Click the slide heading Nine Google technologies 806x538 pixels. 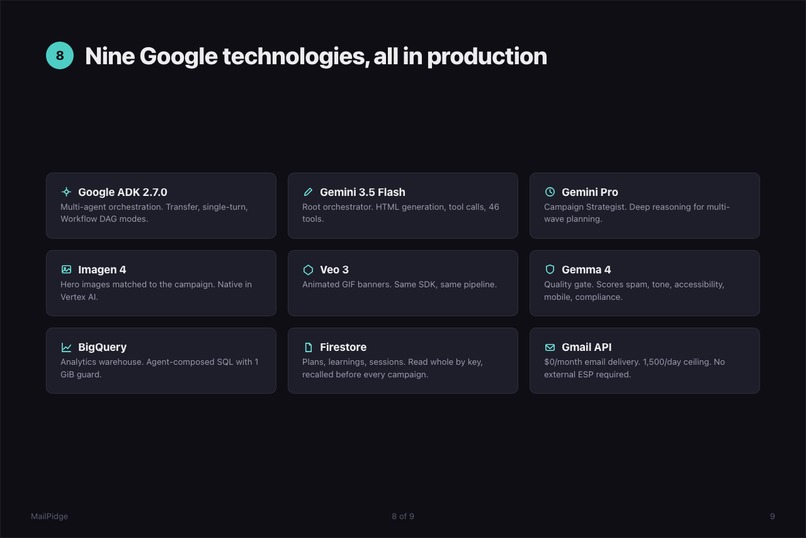[316, 56]
